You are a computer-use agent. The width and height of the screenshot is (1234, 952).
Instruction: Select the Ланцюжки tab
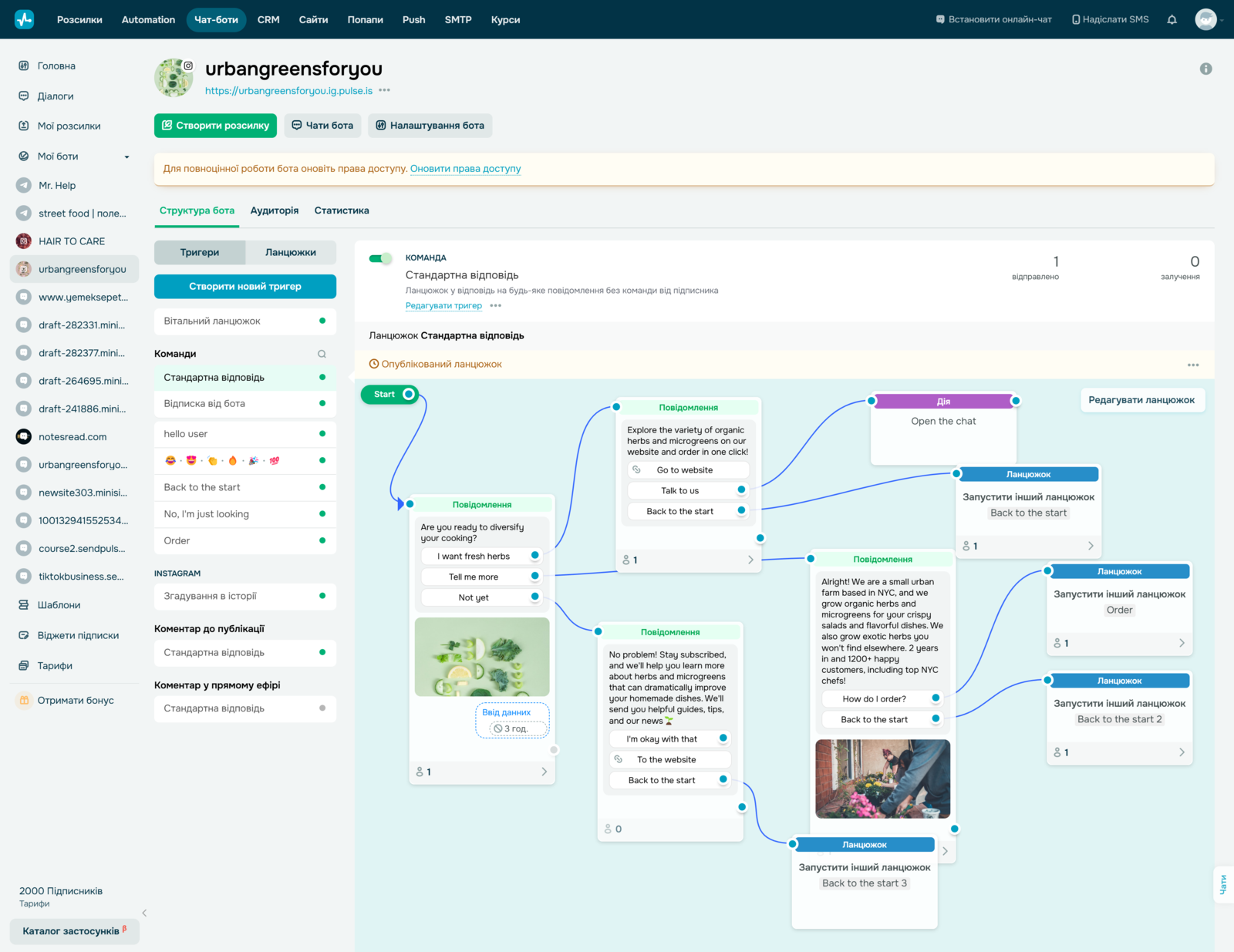[291, 252]
